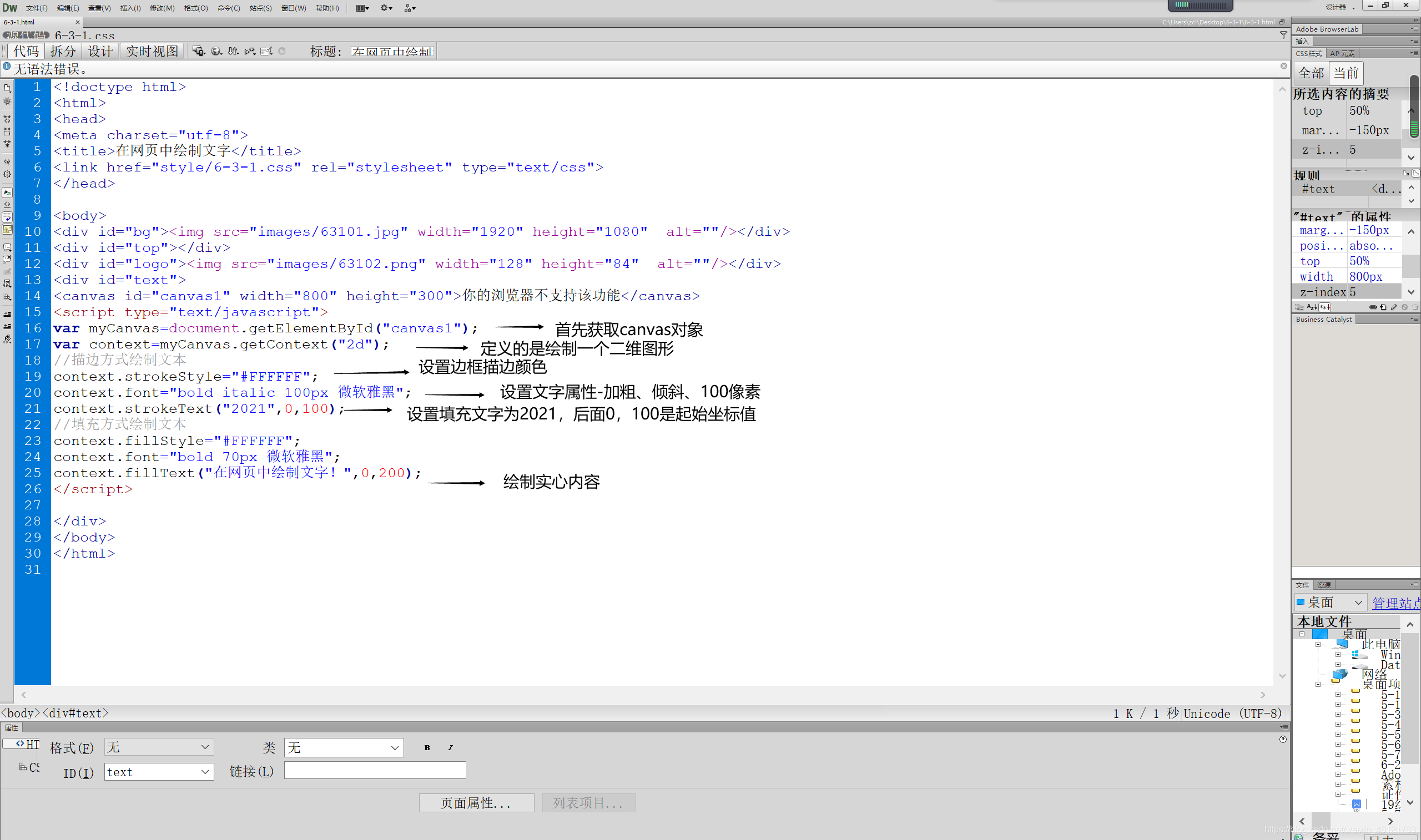Open extend Dreamweaver gear dropdown

pyautogui.click(x=386, y=8)
